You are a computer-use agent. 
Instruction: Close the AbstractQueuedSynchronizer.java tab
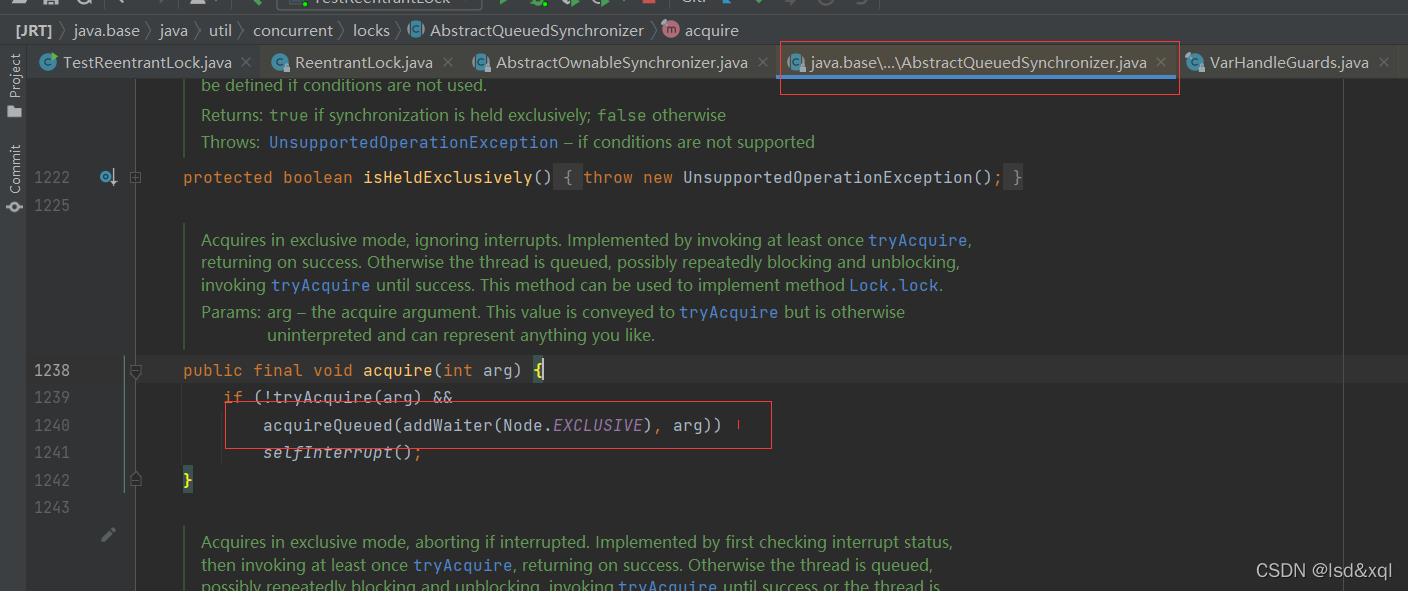[1162, 62]
